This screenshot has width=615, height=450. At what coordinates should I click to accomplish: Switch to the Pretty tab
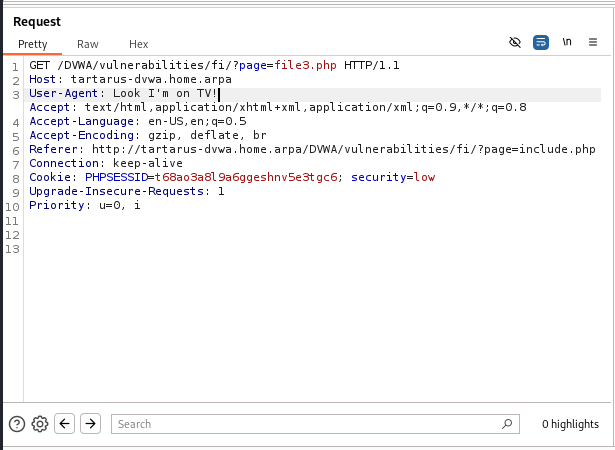click(32, 44)
